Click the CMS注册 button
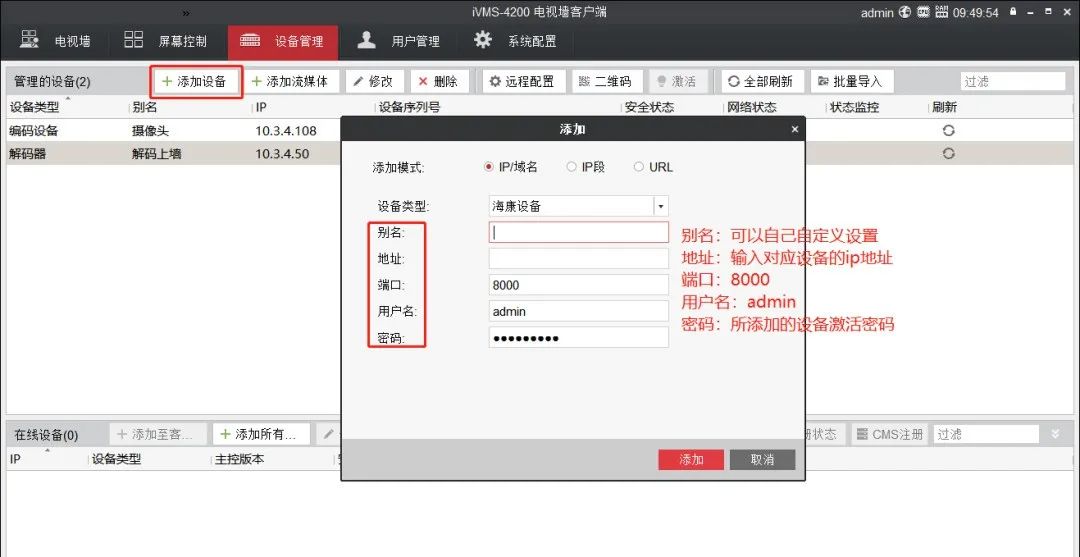 [x=889, y=434]
